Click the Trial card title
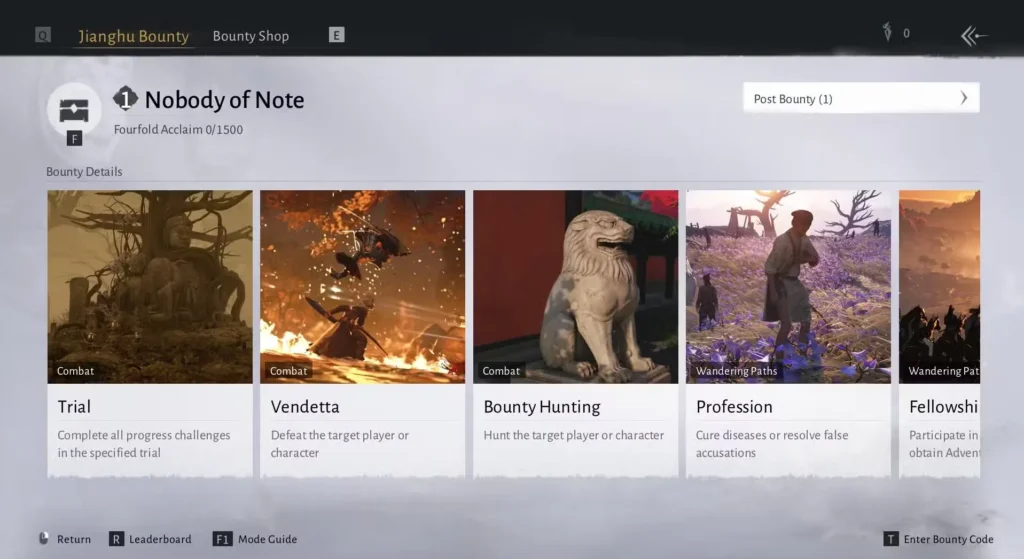Image resolution: width=1024 pixels, height=559 pixels. 74,407
